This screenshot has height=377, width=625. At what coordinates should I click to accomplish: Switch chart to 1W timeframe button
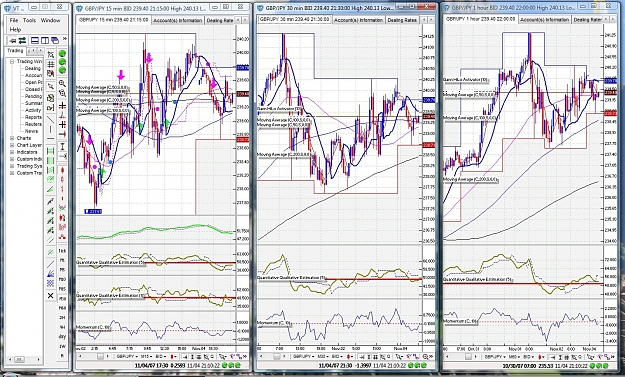tap(62, 346)
